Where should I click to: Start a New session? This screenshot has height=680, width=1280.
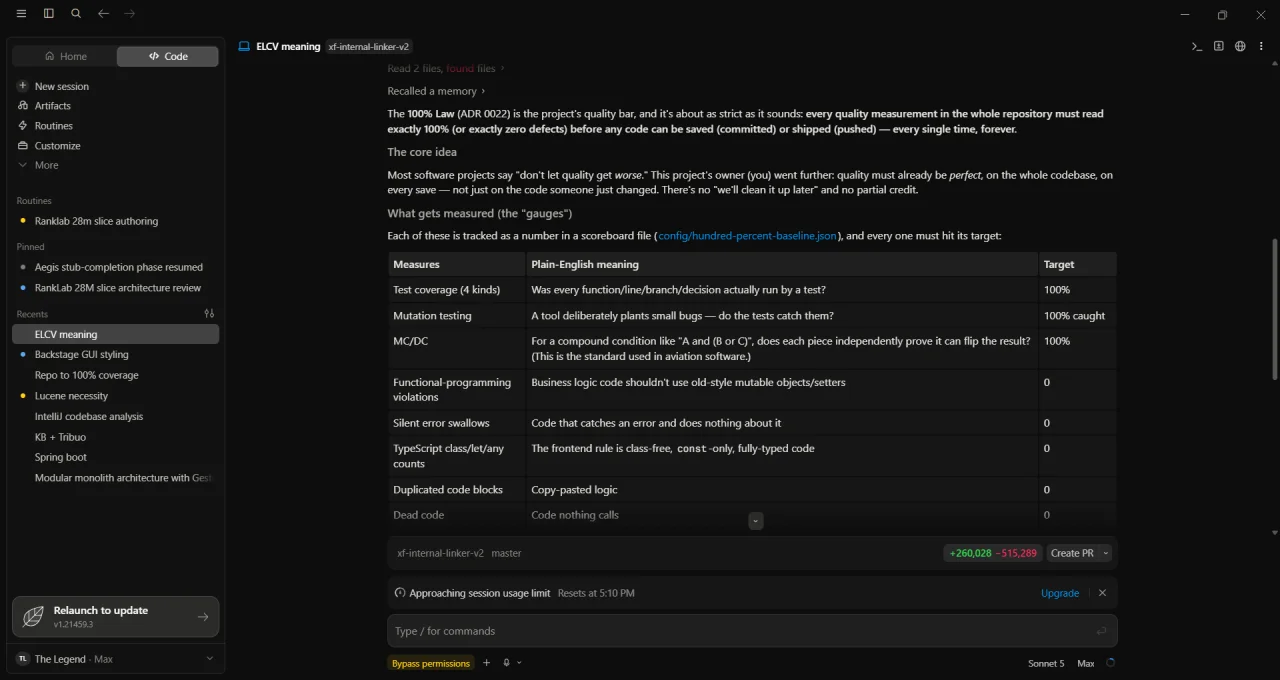point(61,86)
